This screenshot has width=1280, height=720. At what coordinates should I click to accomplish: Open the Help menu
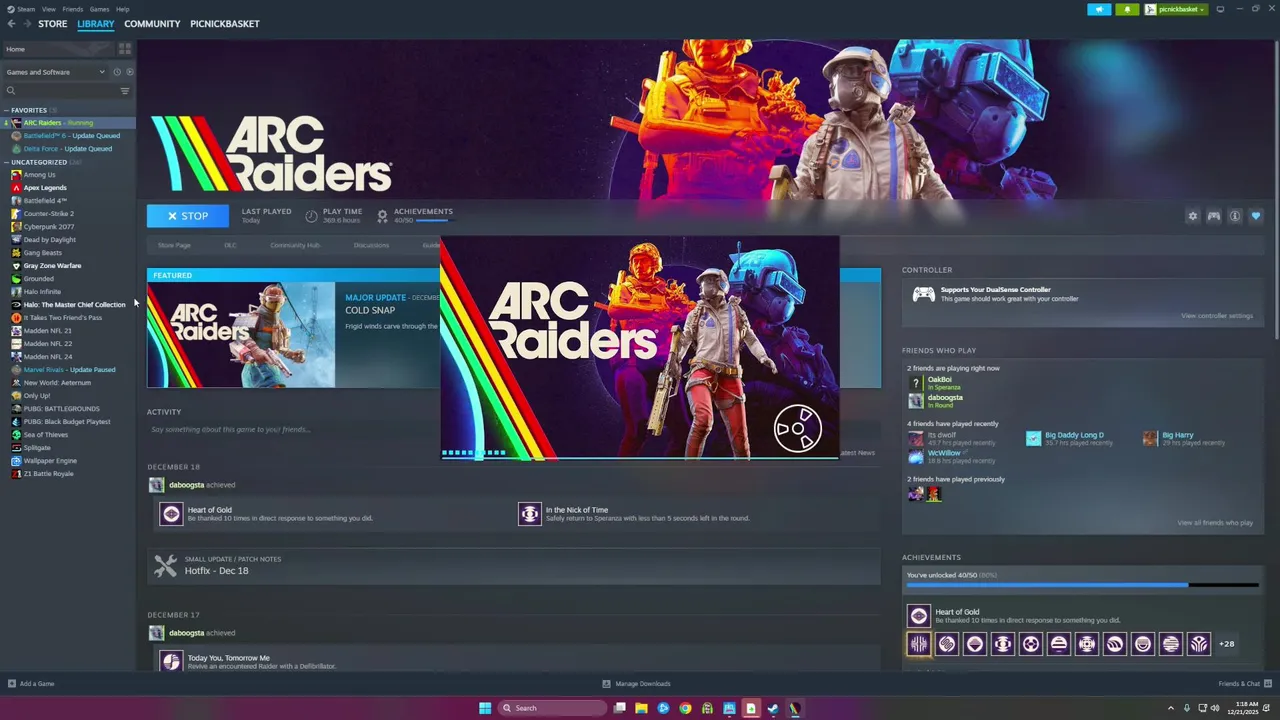click(x=122, y=9)
